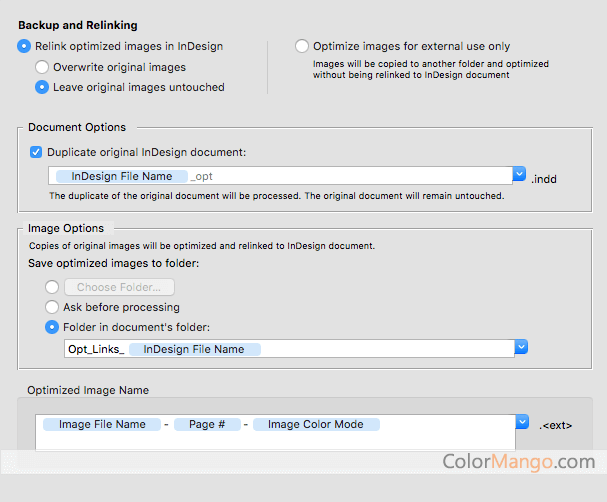Click the _opt suffix text in document name field
Viewport: 607px width, 502px height.
201,176
